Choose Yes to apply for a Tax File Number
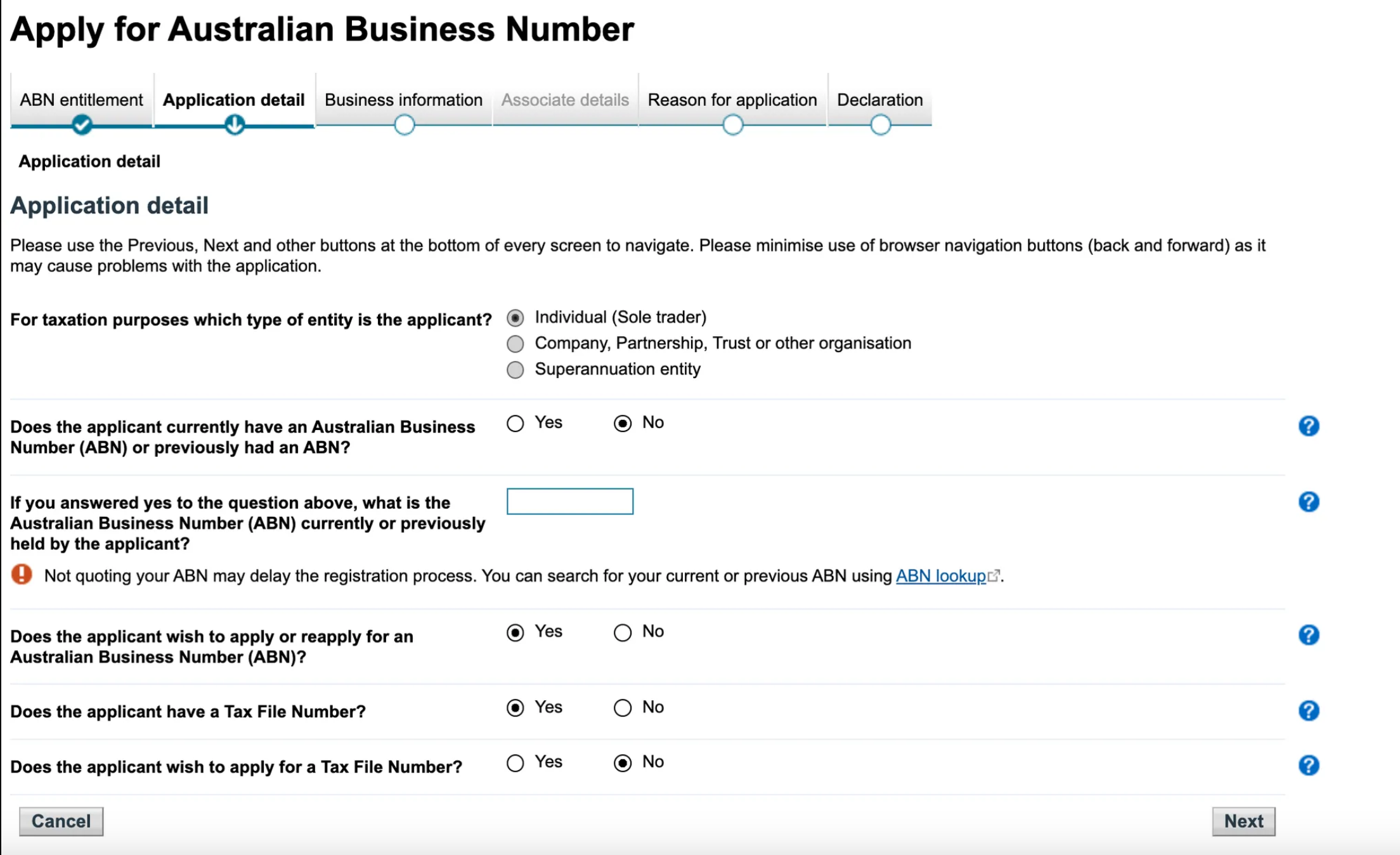This screenshot has width=1400, height=855. pos(515,762)
